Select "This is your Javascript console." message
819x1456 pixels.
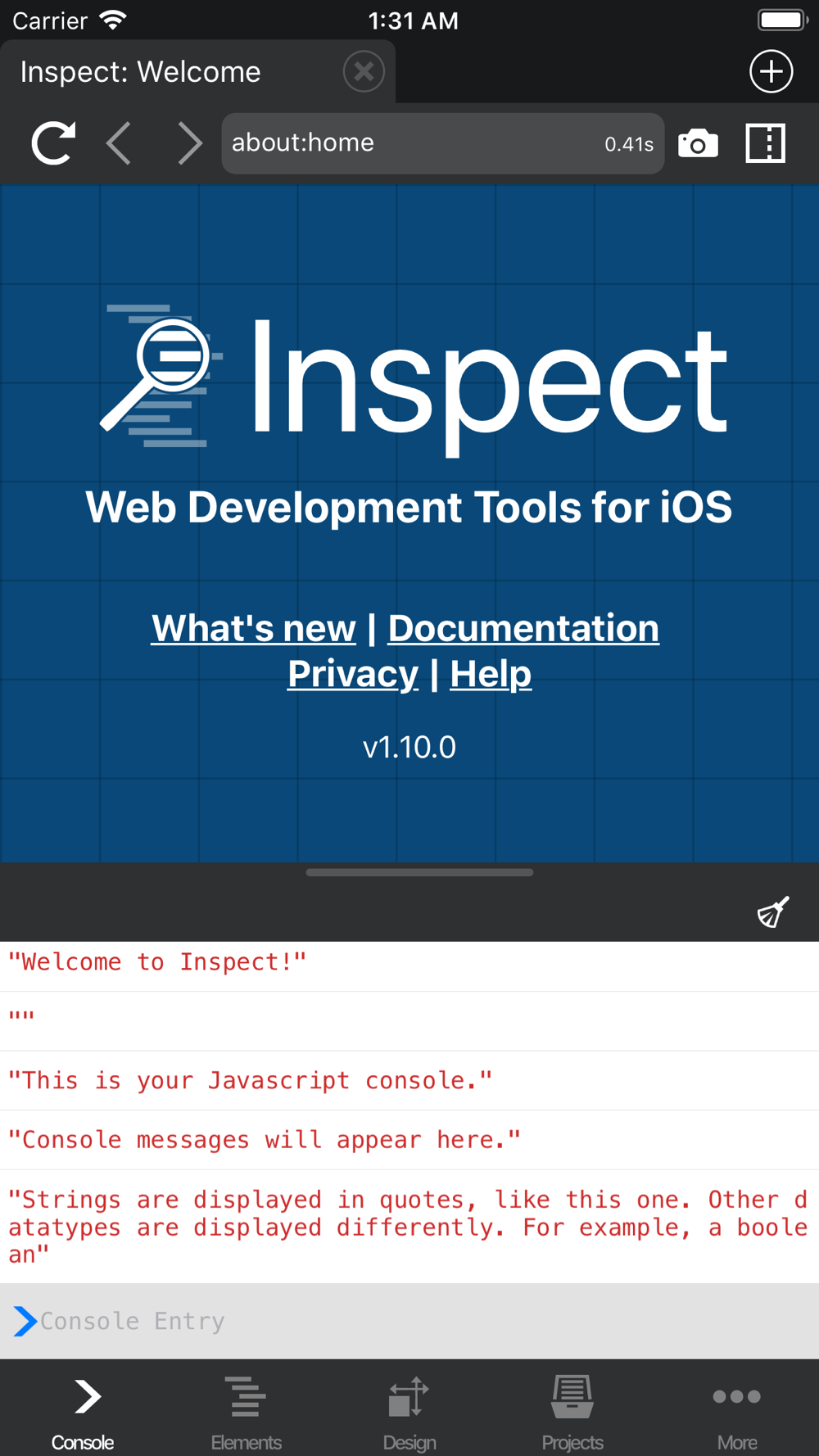(x=409, y=1081)
